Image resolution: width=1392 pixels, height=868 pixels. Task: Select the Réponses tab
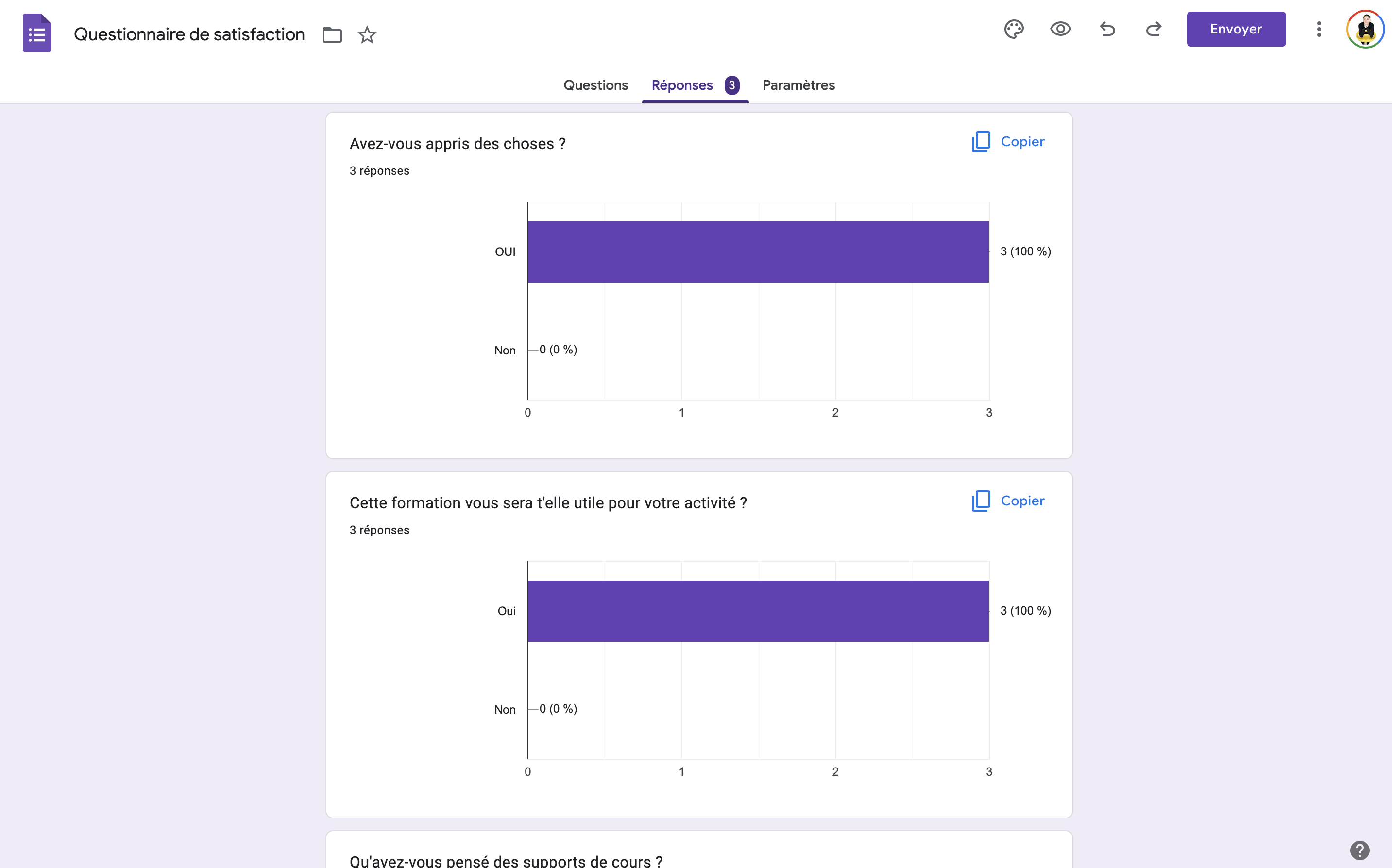click(x=682, y=85)
